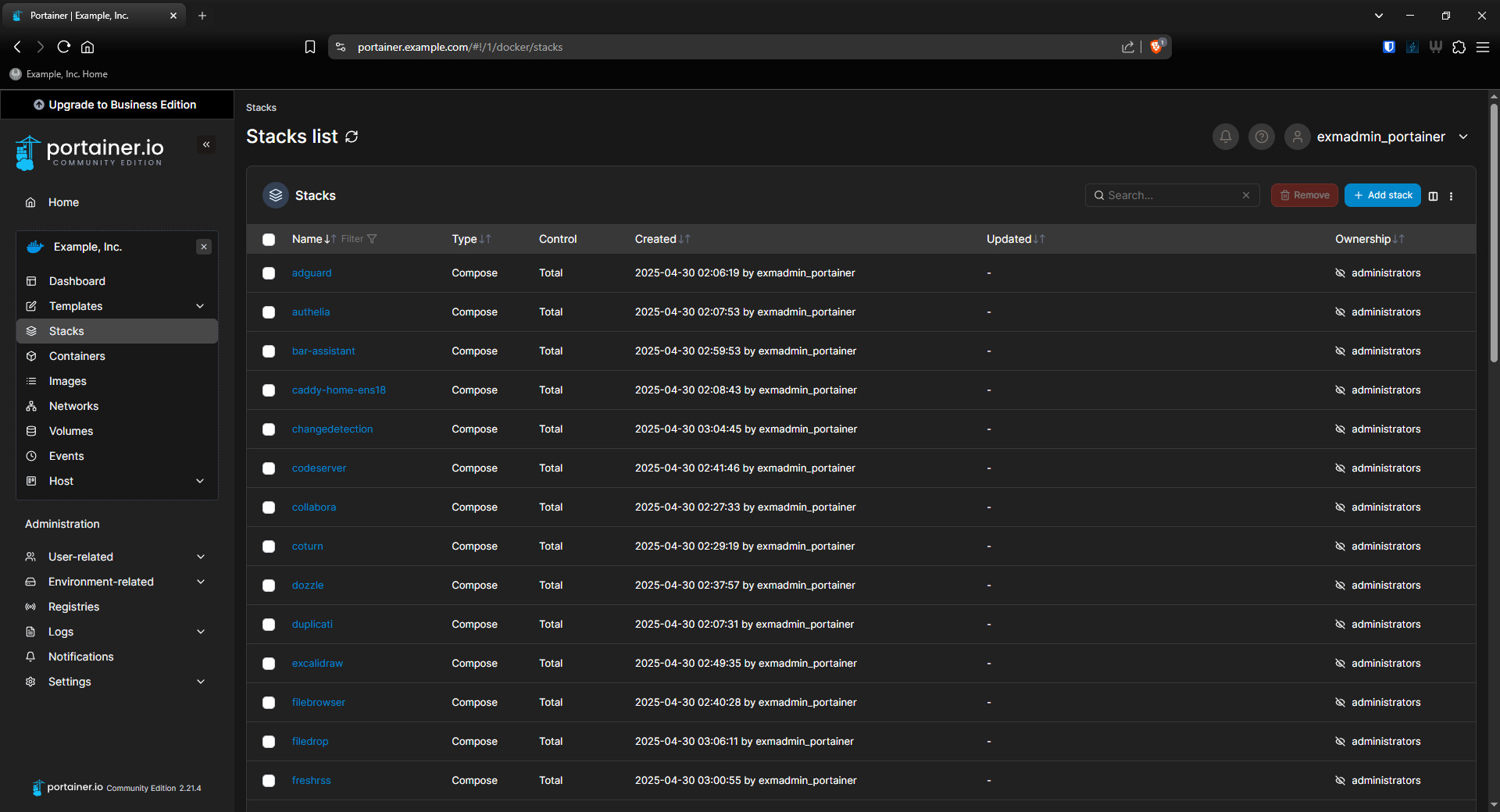Open the help question mark icon
This screenshot has height=812, width=1500.
coord(1261,137)
